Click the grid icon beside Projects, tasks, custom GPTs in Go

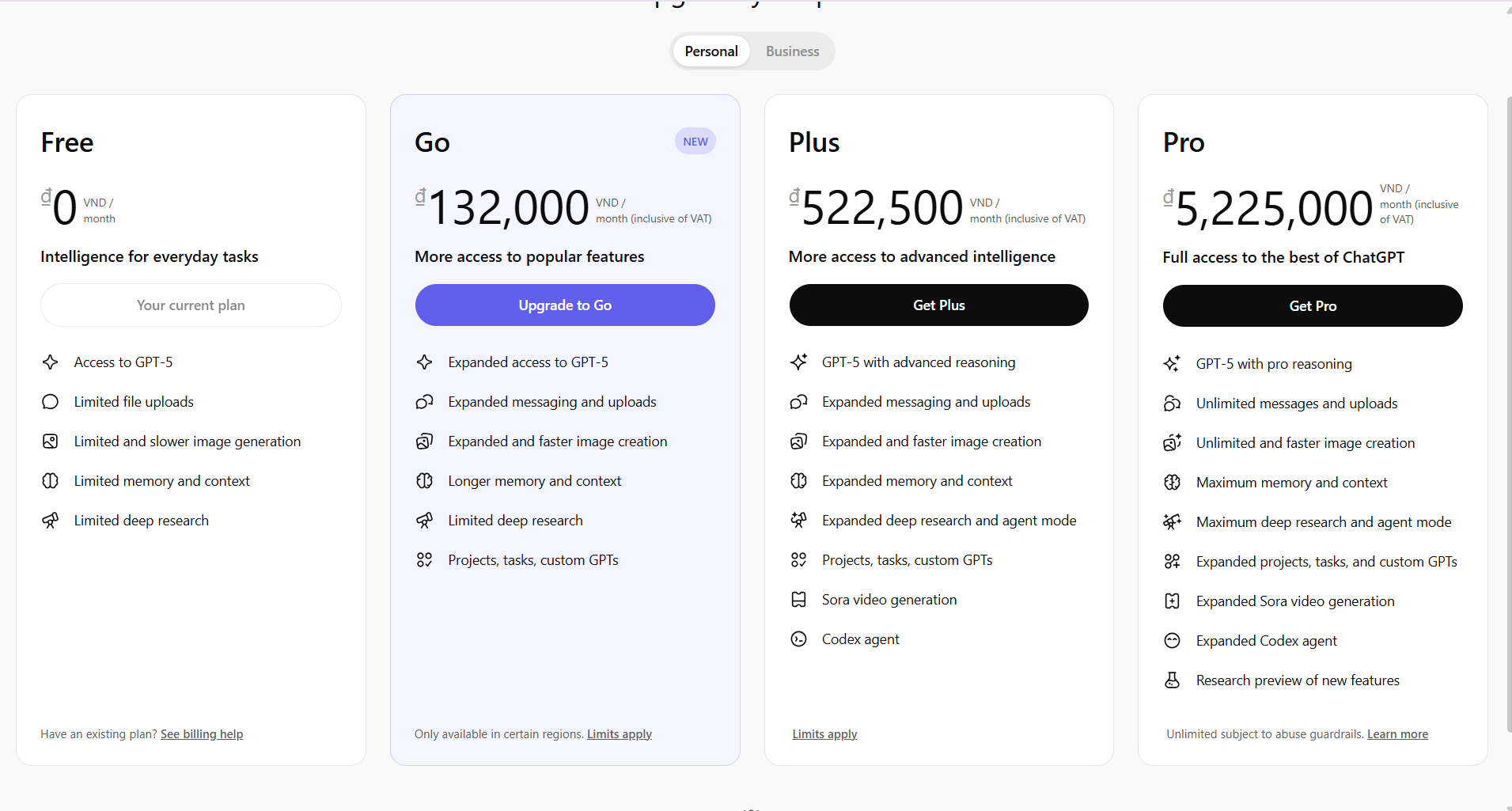[425, 560]
